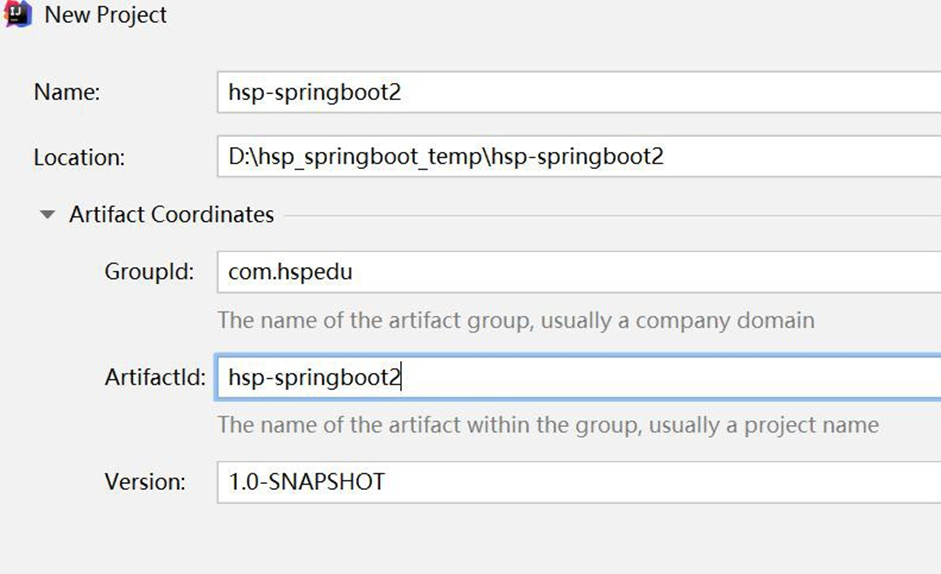The width and height of the screenshot is (941, 574).
Task: Click the D: drive letter in Location path
Action: (x=236, y=157)
